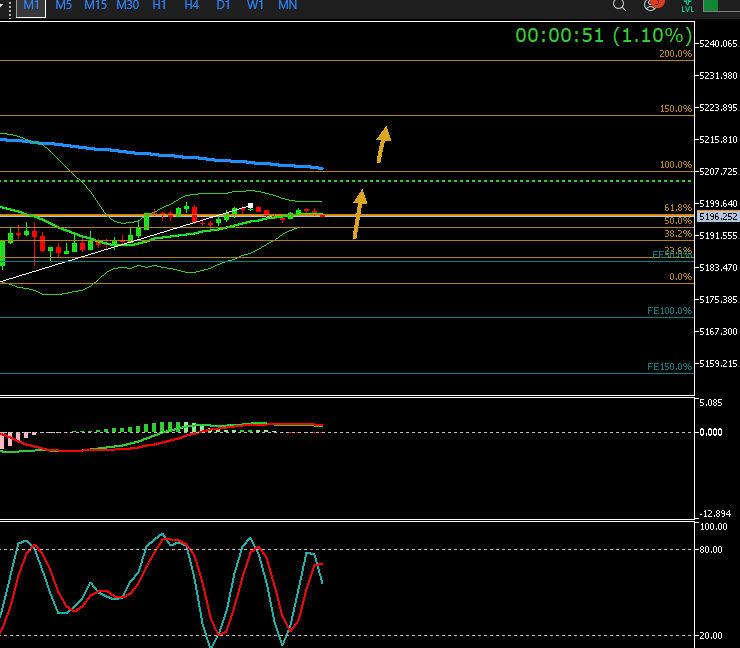The height and width of the screenshot is (648, 740).
Task: Click the 200.0% Fibonacci level label
Action: [x=675, y=54]
